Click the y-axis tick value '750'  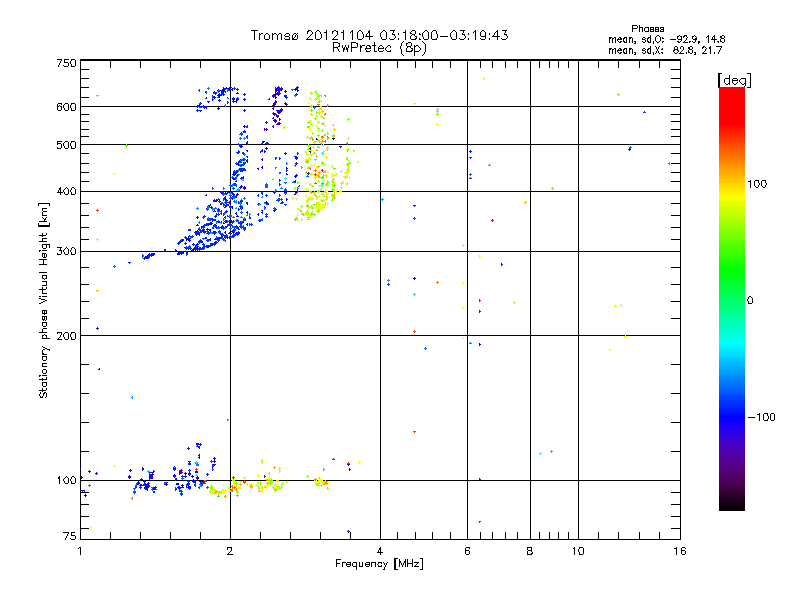tap(67, 63)
